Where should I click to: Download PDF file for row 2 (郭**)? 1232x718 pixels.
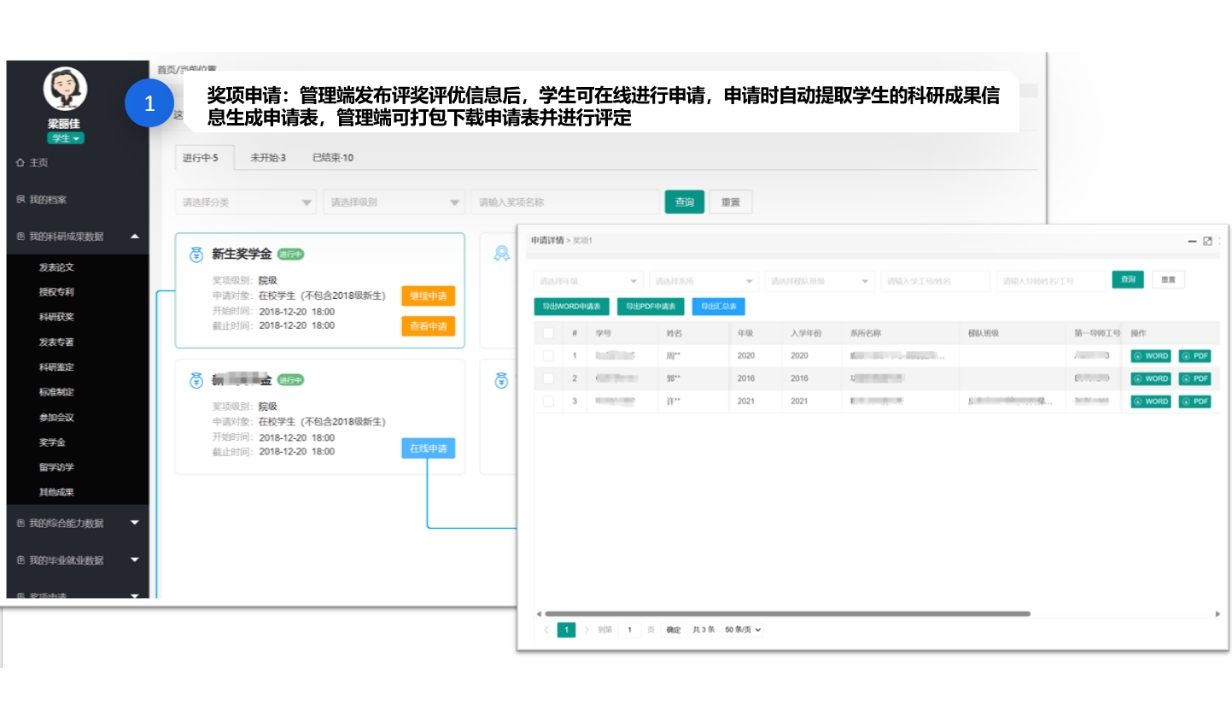tap(1195, 379)
